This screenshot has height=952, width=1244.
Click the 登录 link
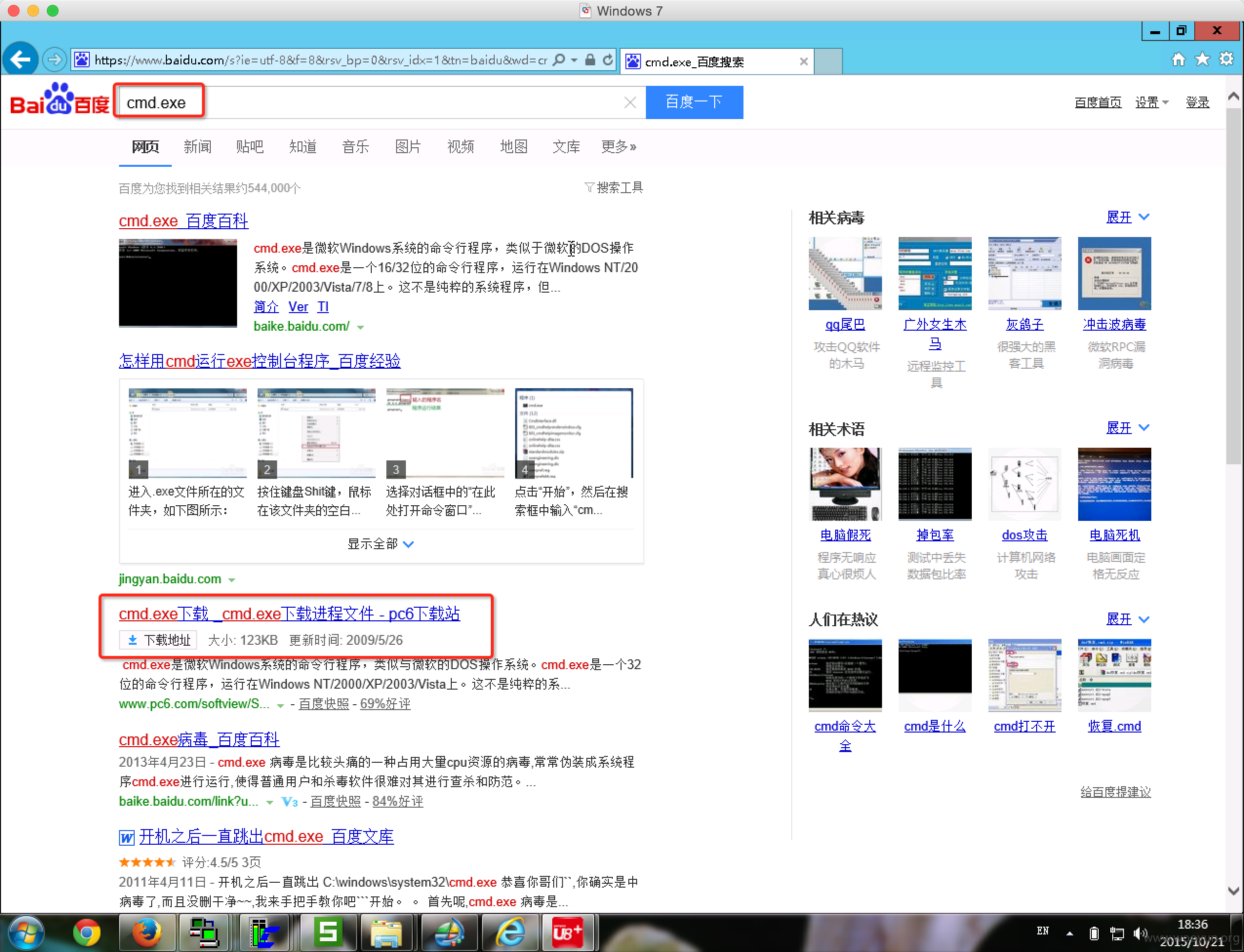(x=1198, y=102)
